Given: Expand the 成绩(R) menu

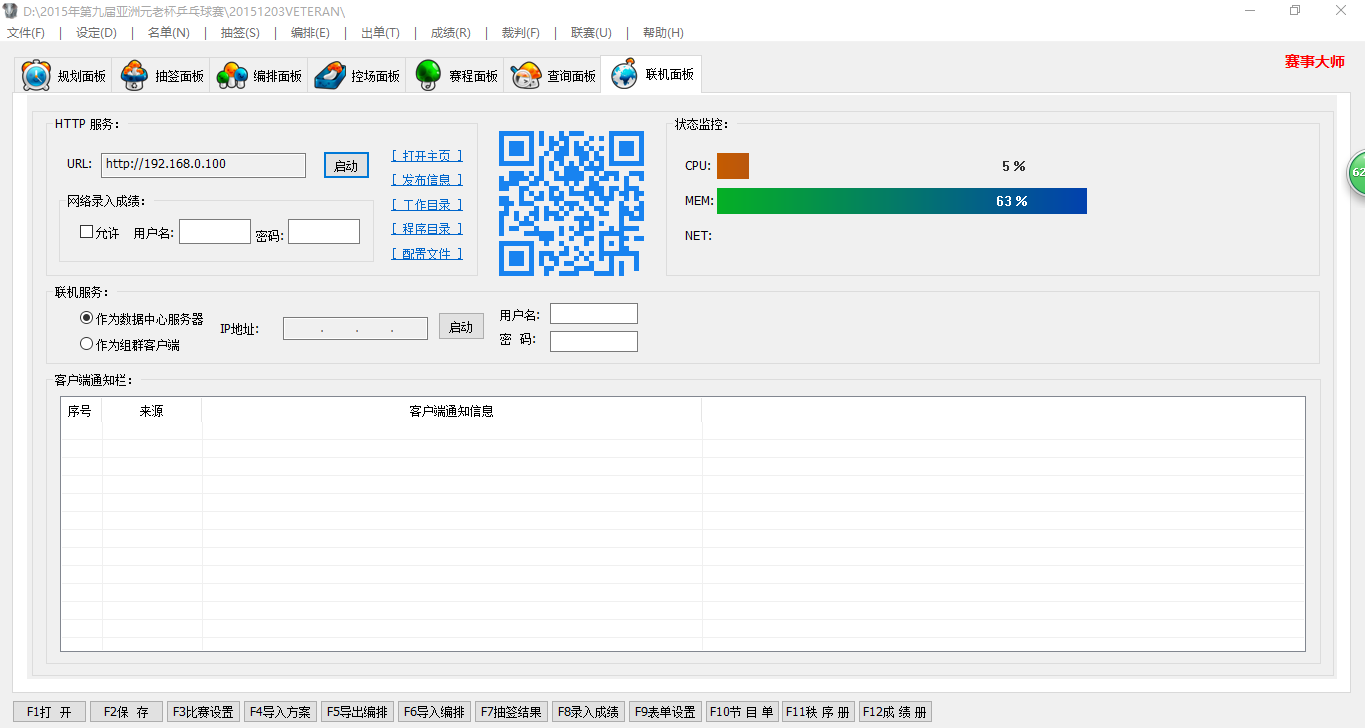Looking at the screenshot, I should coord(450,33).
